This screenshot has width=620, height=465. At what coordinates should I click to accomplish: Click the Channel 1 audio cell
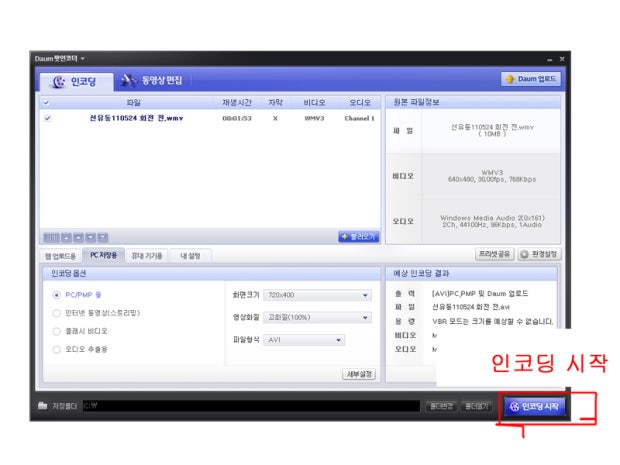point(359,118)
